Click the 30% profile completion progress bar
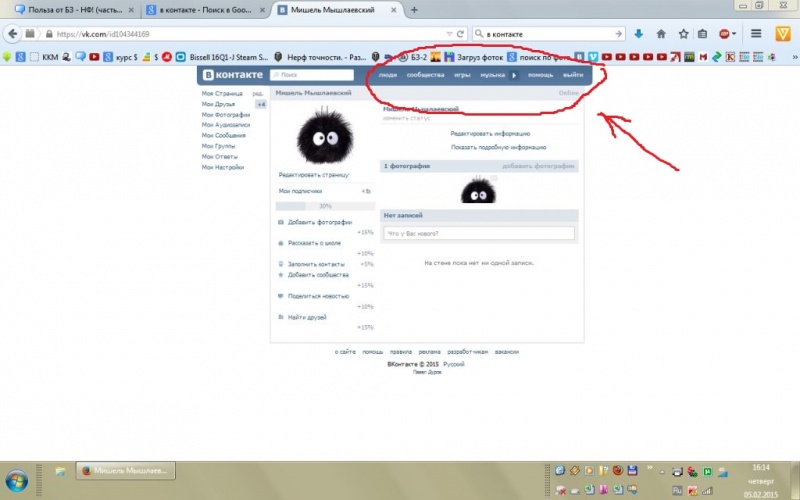Screen dimensions: 800x500 click(x=325, y=206)
